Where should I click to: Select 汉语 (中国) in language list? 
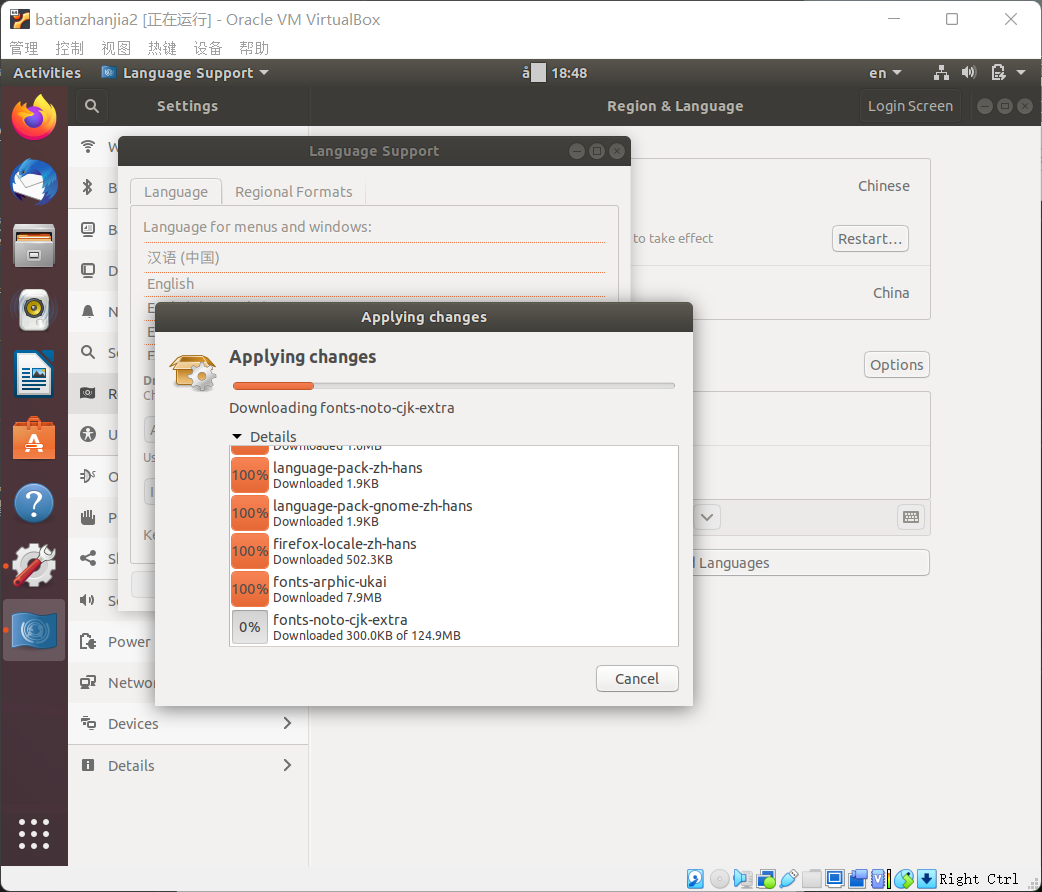pos(375,258)
